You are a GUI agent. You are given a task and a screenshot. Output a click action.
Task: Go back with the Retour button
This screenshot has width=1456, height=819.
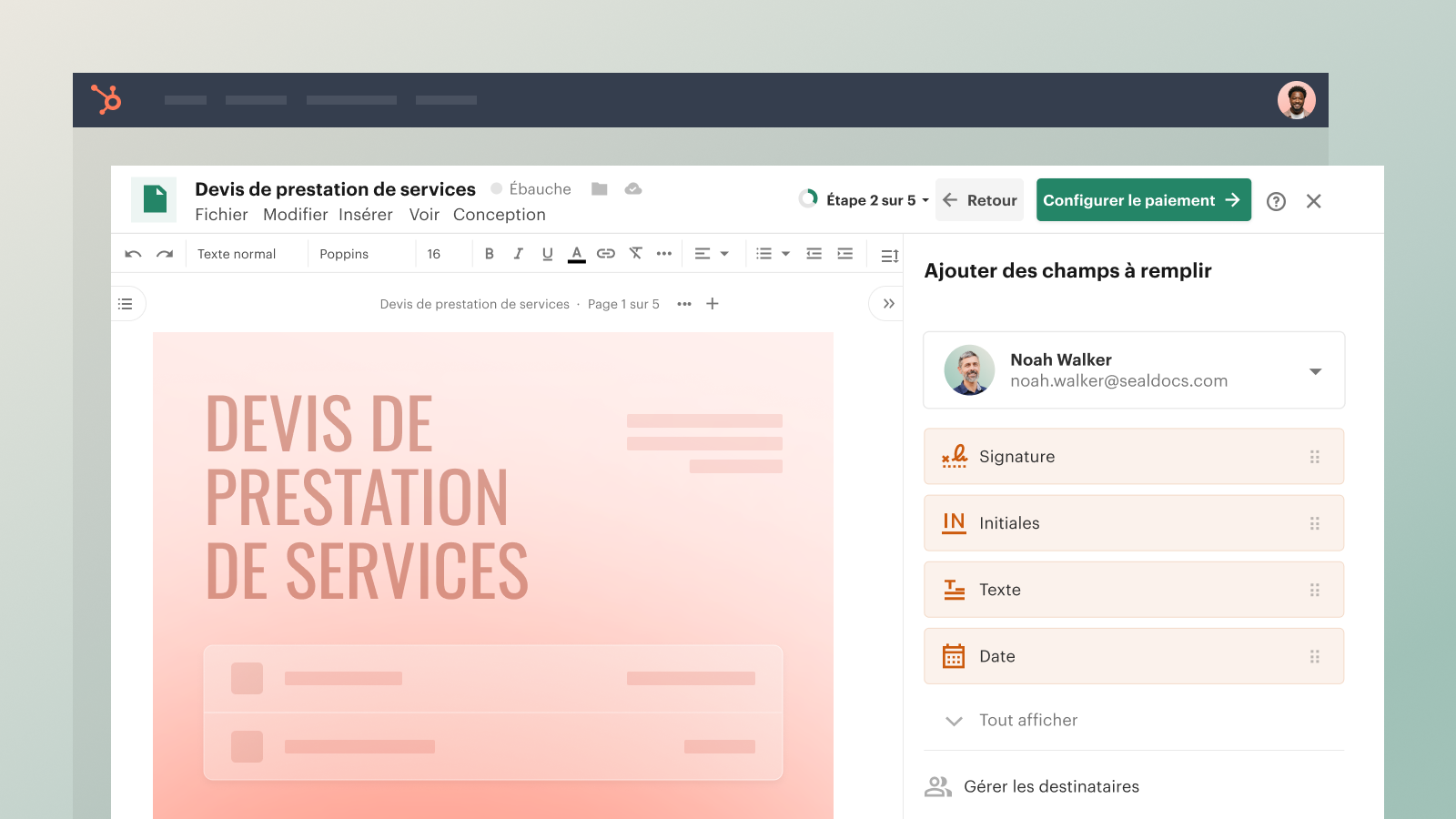[x=979, y=200]
